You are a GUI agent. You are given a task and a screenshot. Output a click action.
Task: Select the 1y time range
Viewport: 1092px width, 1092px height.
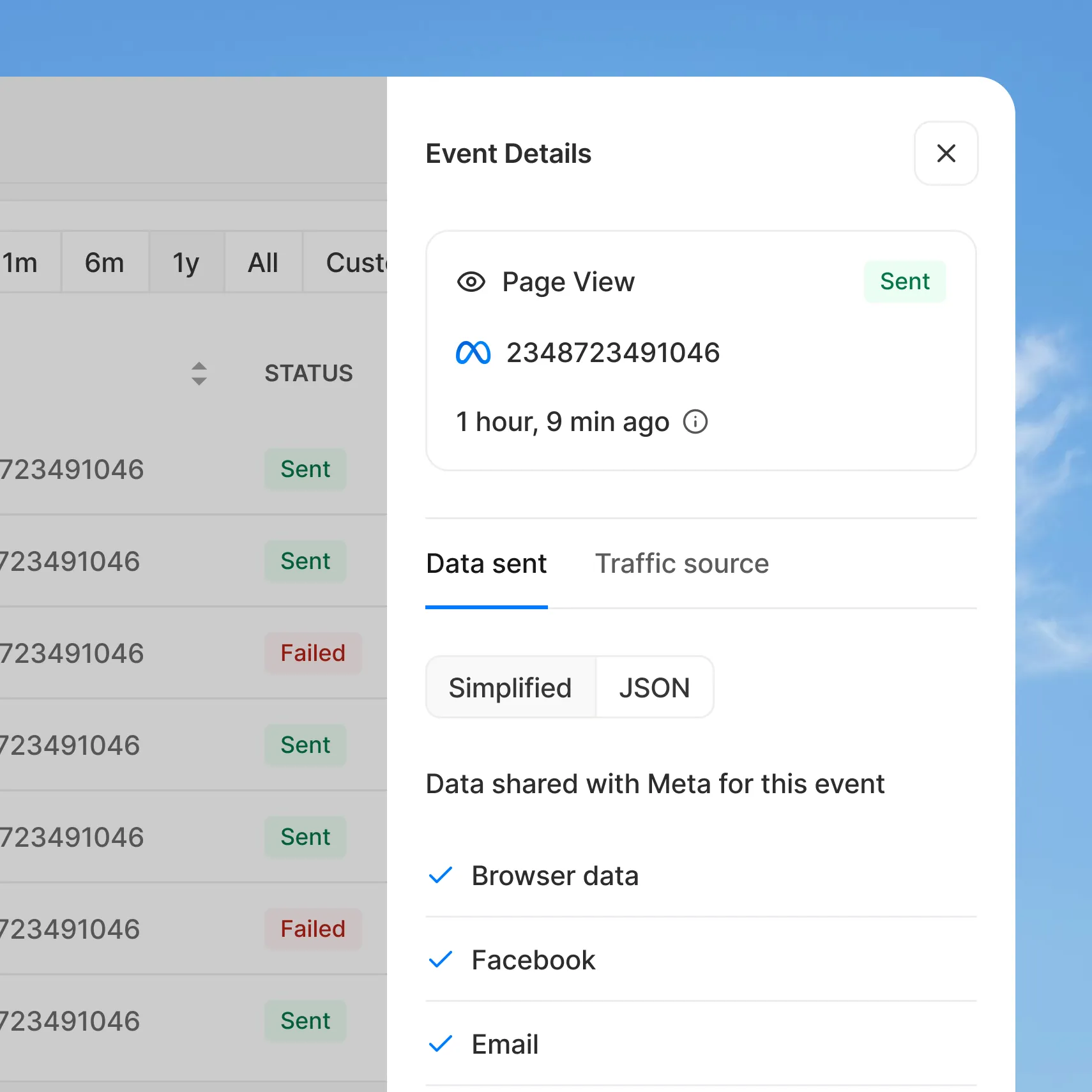point(186,262)
